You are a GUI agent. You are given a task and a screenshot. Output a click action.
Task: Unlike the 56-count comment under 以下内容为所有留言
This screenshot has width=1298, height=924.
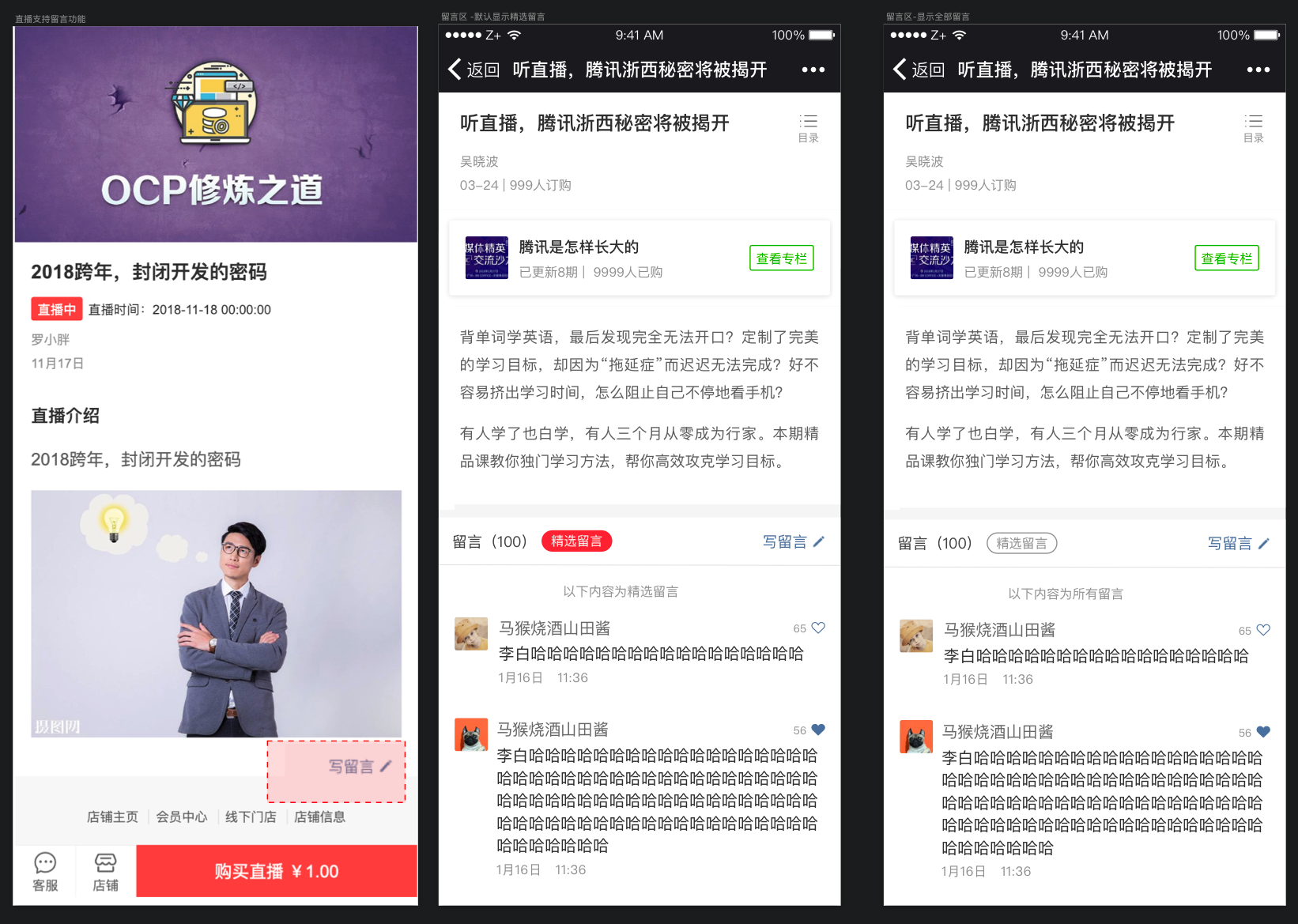(x=1263, y=732)
